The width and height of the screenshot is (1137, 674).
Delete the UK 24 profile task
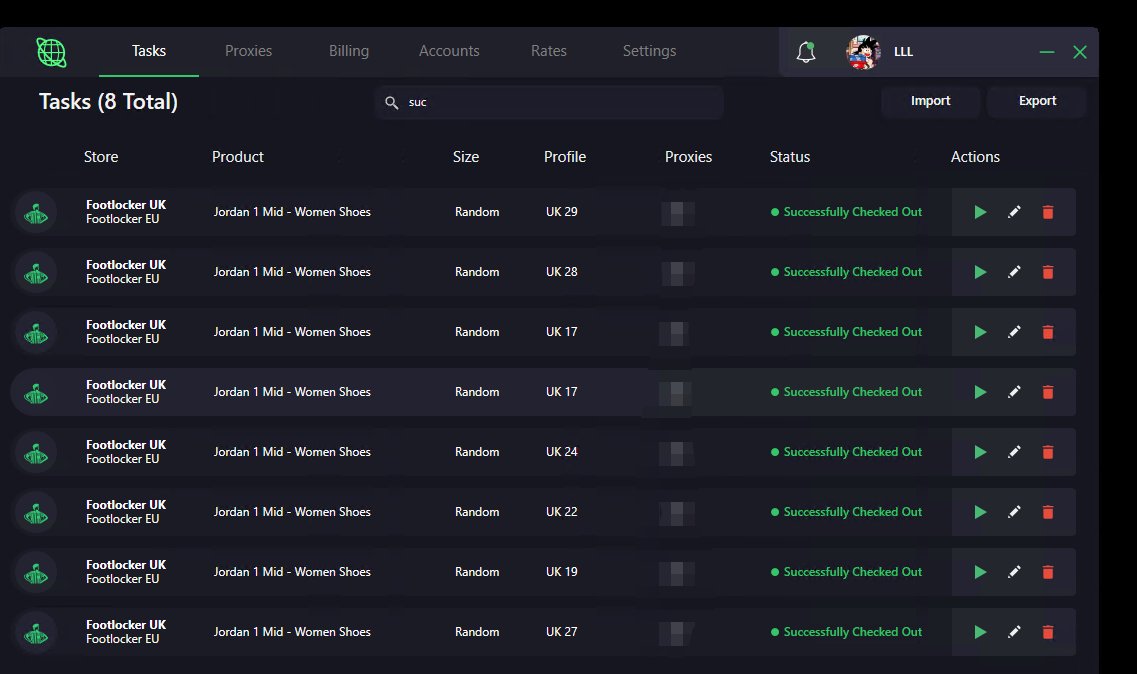tap(1048, 452)
